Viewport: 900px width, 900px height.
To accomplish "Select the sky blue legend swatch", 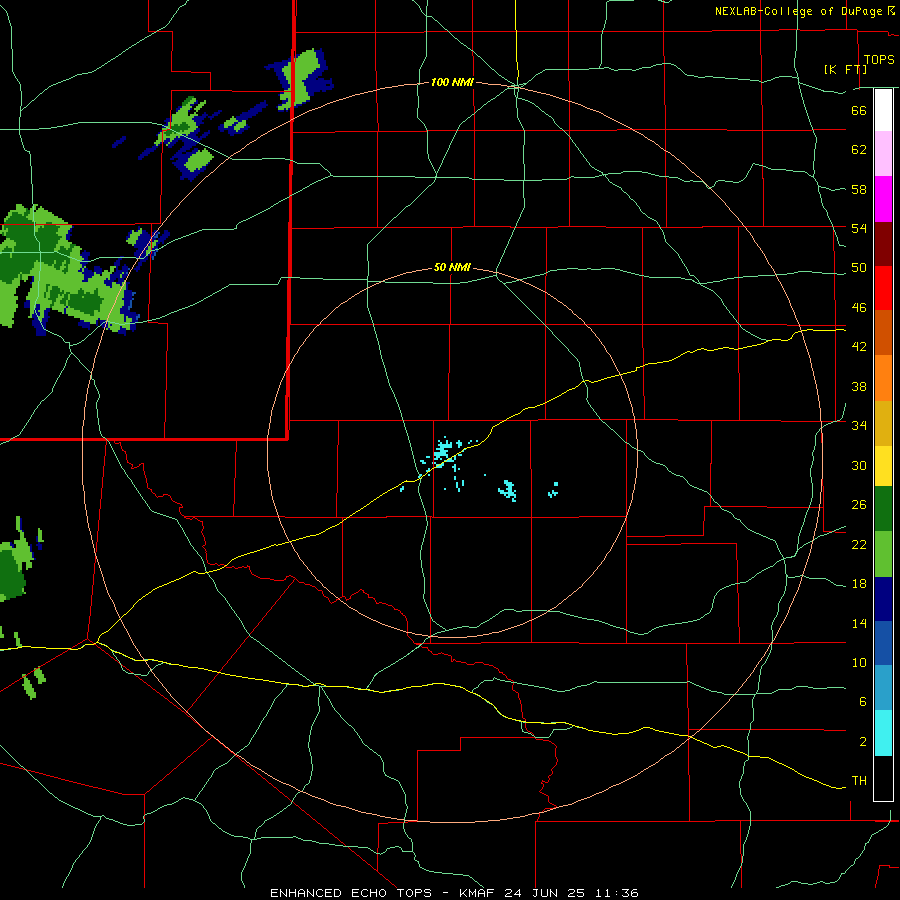I will point(883,688).
